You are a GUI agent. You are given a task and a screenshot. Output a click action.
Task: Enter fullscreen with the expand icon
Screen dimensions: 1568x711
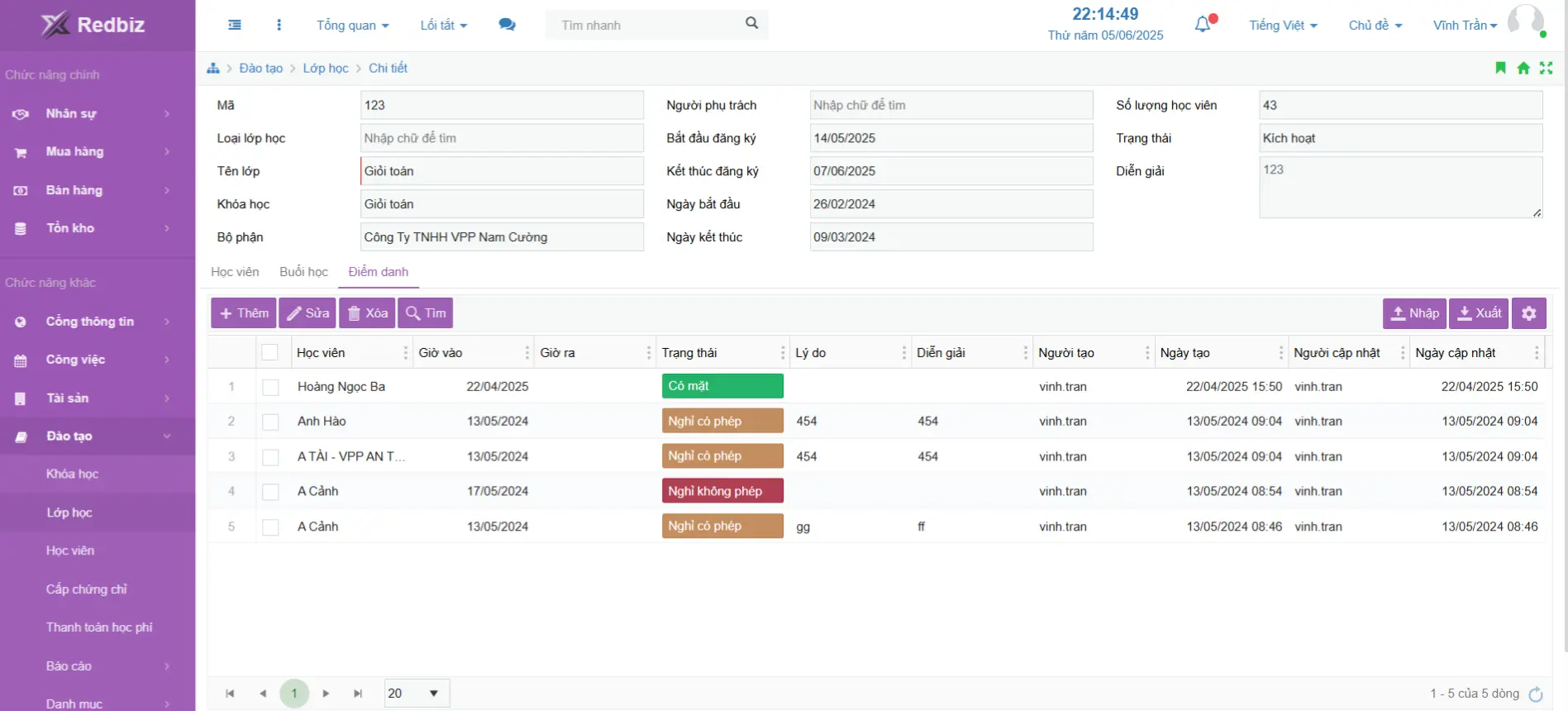(x=1546, y=68)
